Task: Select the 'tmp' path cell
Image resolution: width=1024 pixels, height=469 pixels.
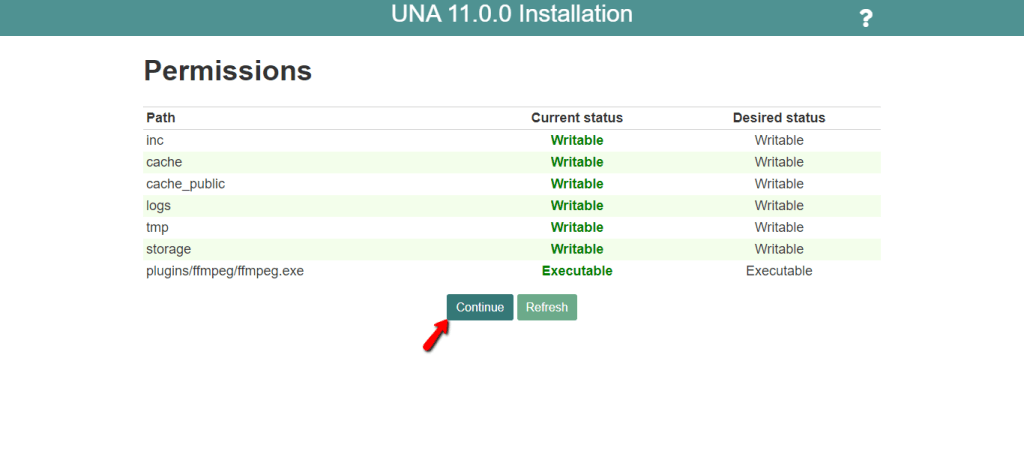Action: pos(157,227)
